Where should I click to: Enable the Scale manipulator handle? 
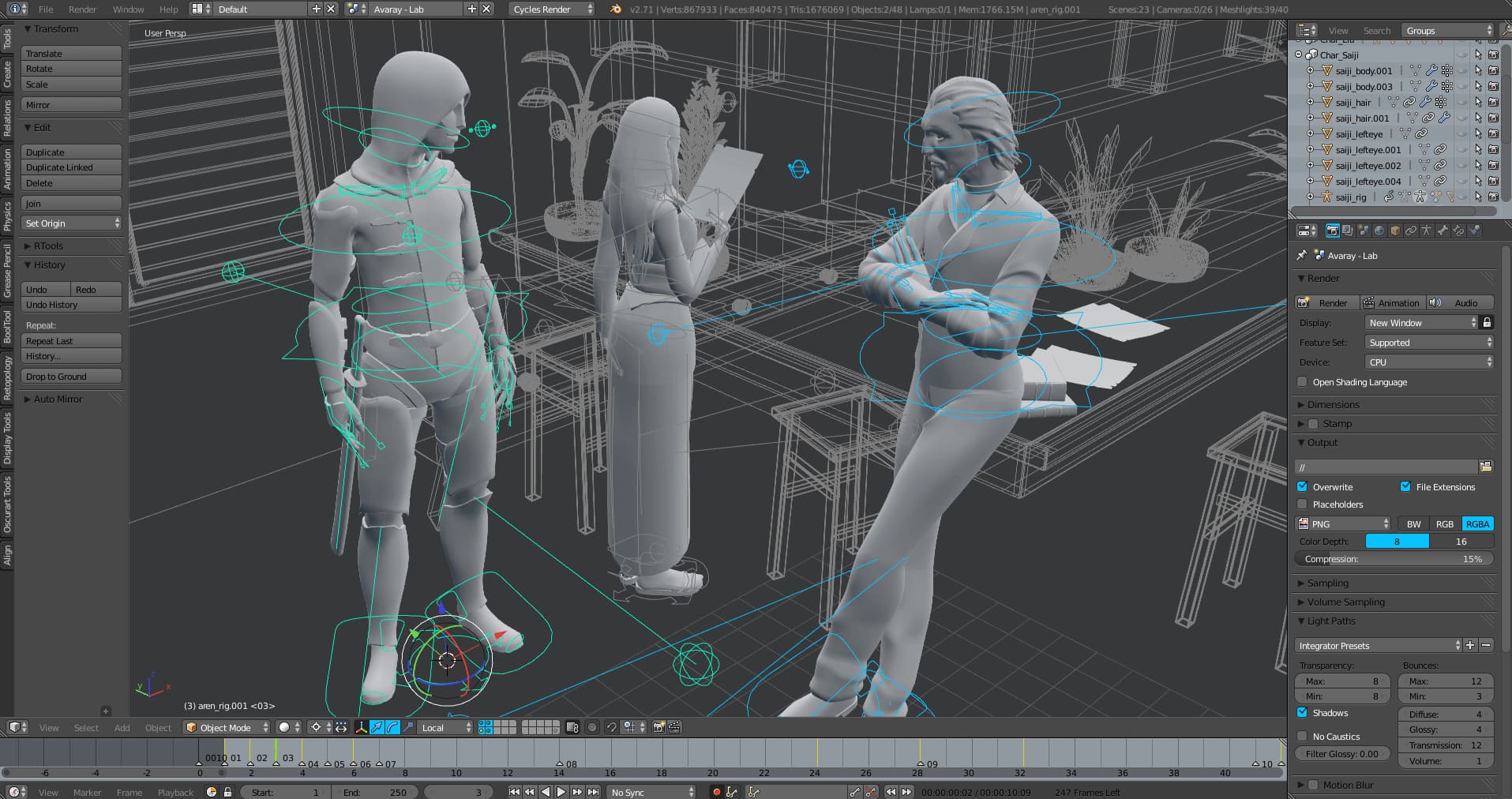(409, 728)
